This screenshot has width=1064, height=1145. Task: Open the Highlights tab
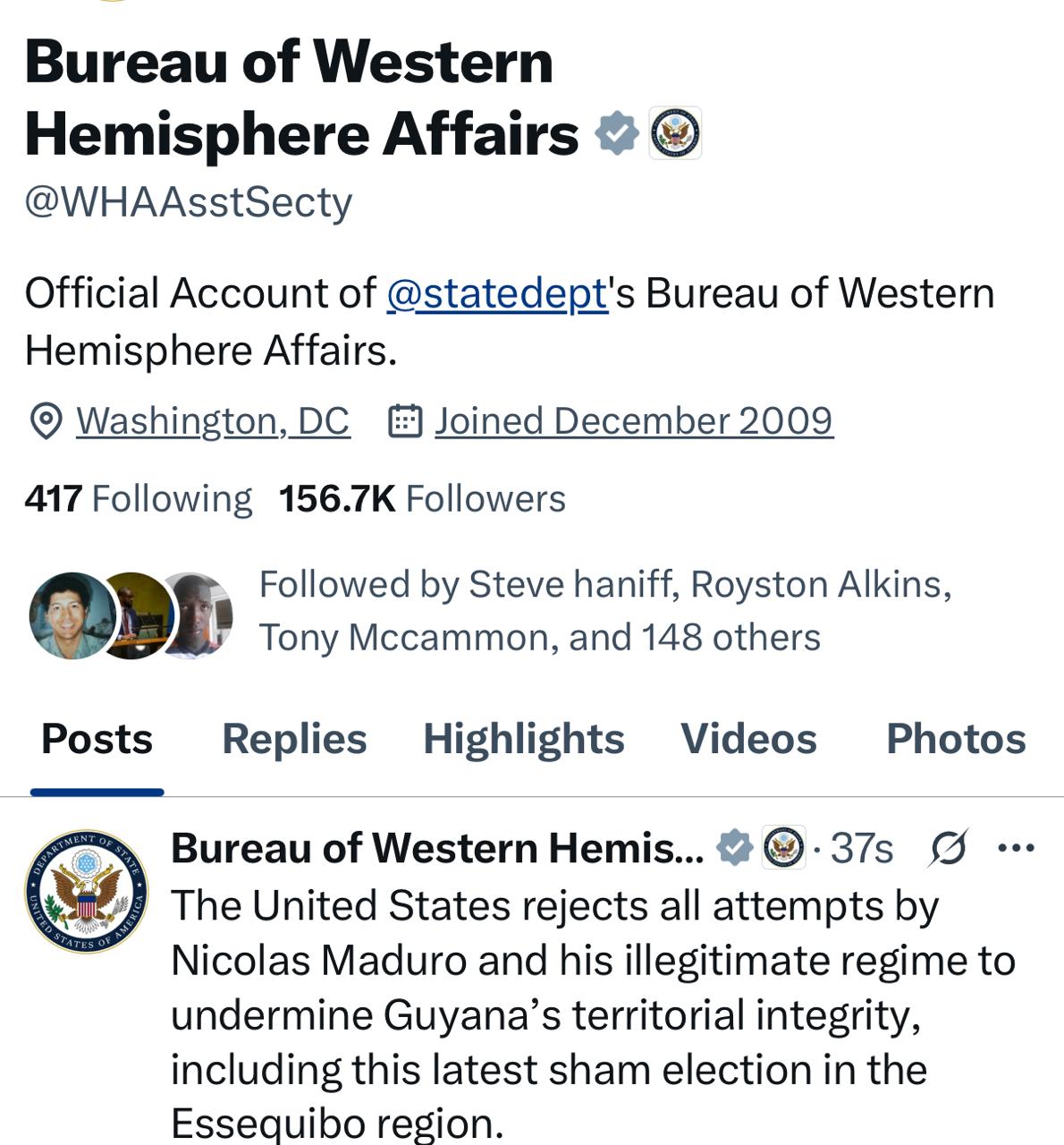[x=523, y=740]
